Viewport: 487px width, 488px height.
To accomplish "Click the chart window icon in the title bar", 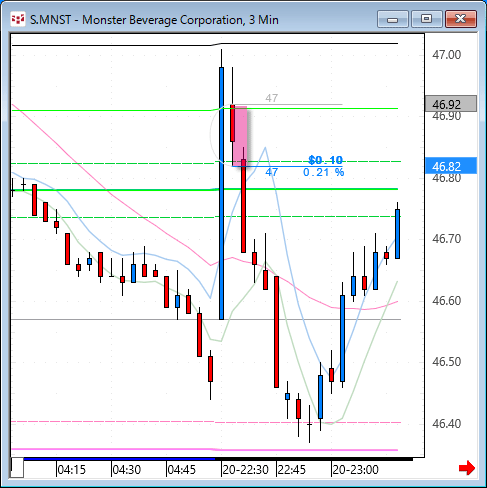I will [x=18, y=19].
